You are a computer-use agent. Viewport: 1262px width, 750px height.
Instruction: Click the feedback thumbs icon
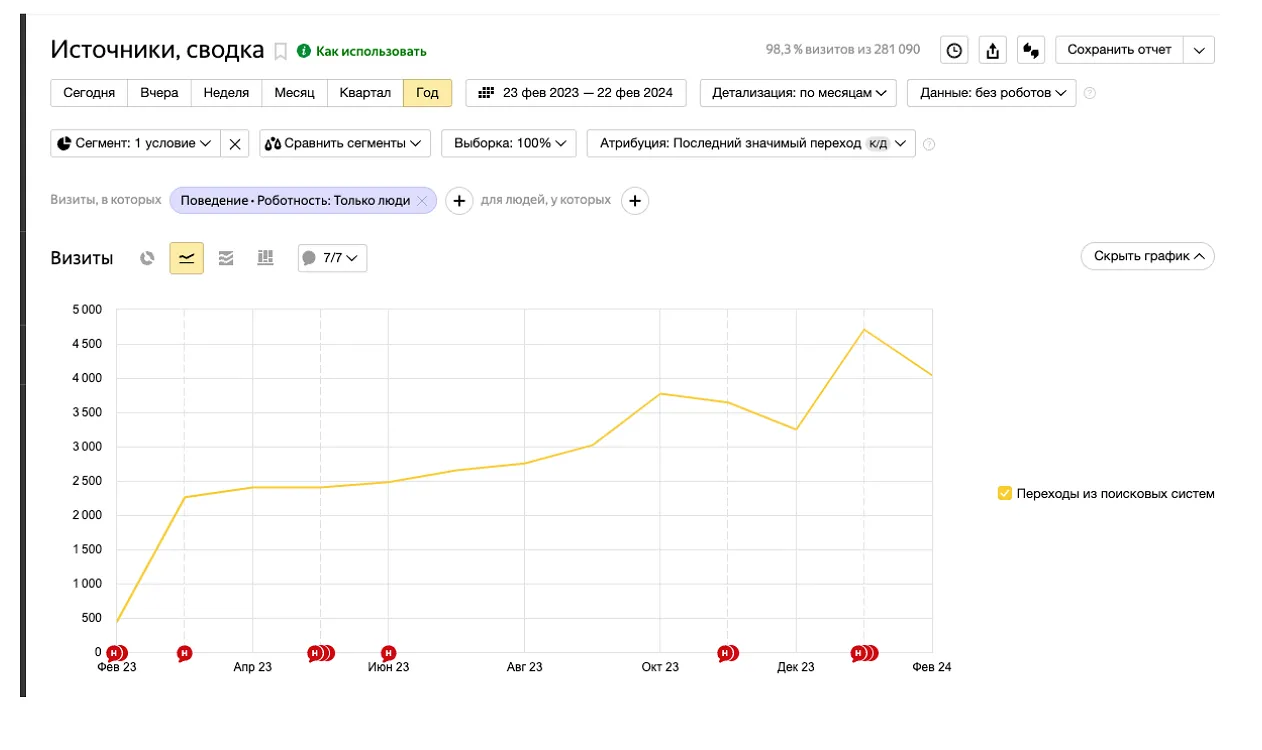pos(1031,50)
